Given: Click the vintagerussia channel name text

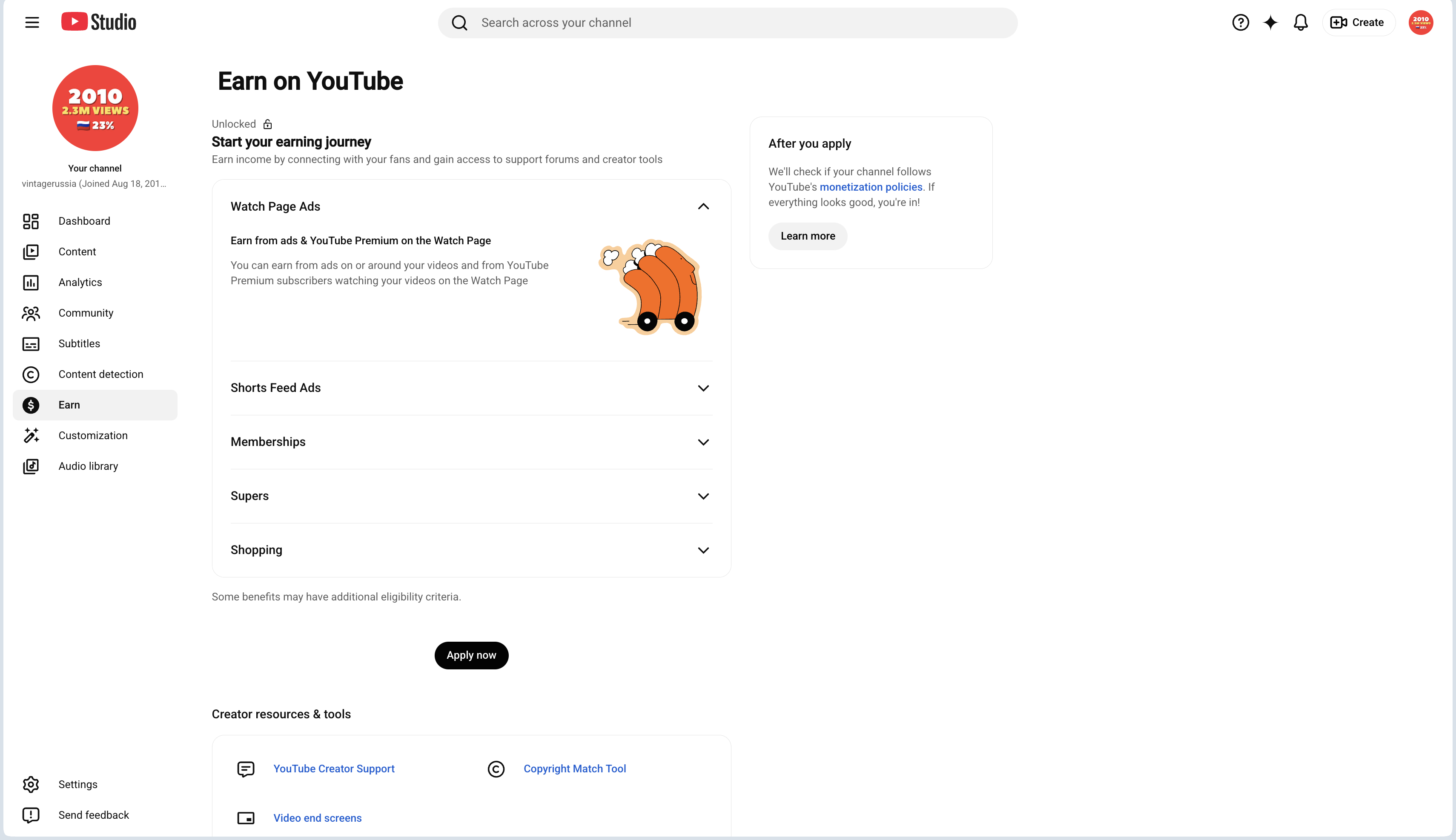Looking at the screenshot, I should pos(94,184).
